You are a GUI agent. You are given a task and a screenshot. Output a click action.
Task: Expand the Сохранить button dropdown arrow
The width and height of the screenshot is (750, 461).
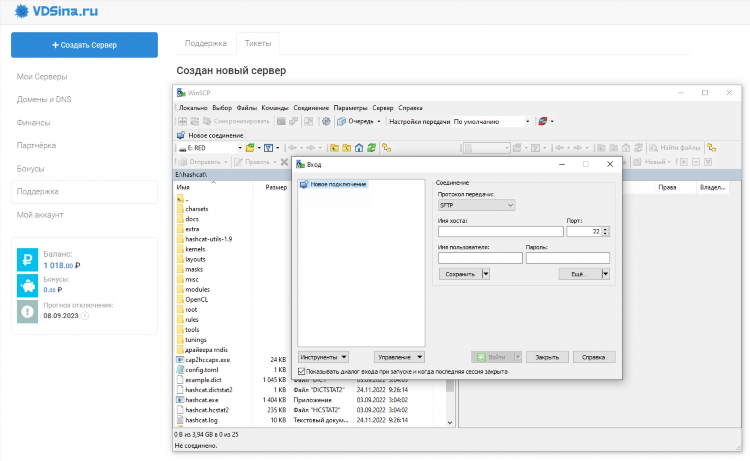(x=486, y=274)
